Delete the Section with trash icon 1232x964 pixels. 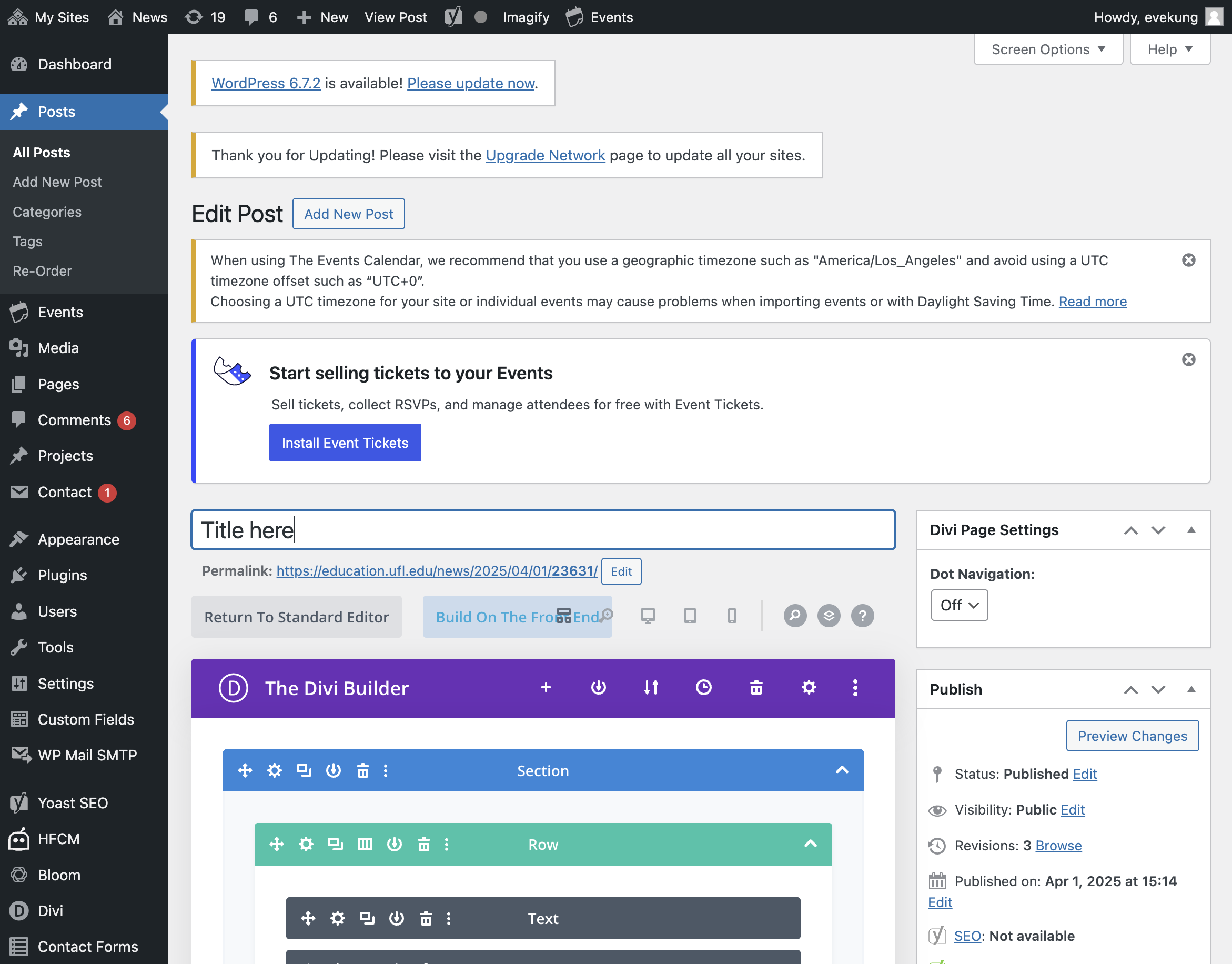(x=363, y=770)
